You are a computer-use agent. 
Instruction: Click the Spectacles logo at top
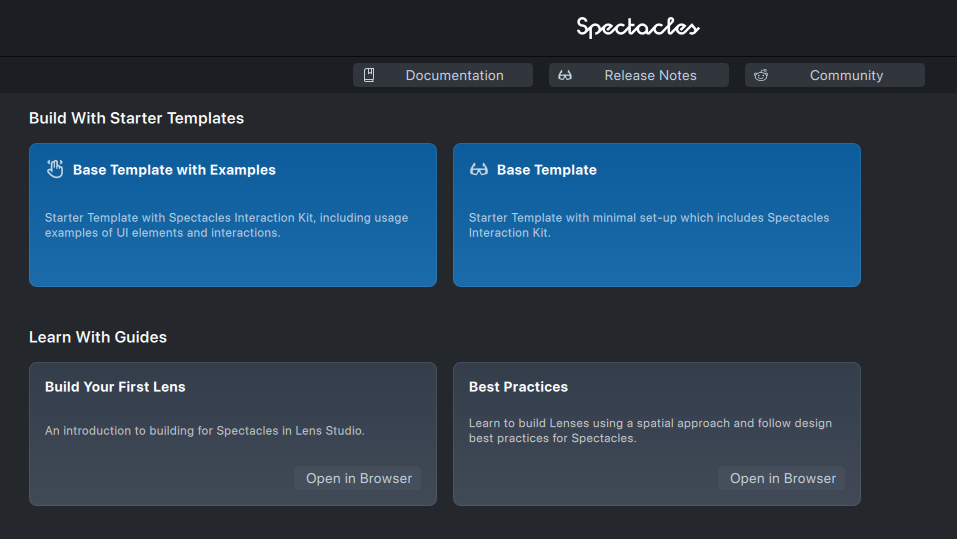click(638, 27)
